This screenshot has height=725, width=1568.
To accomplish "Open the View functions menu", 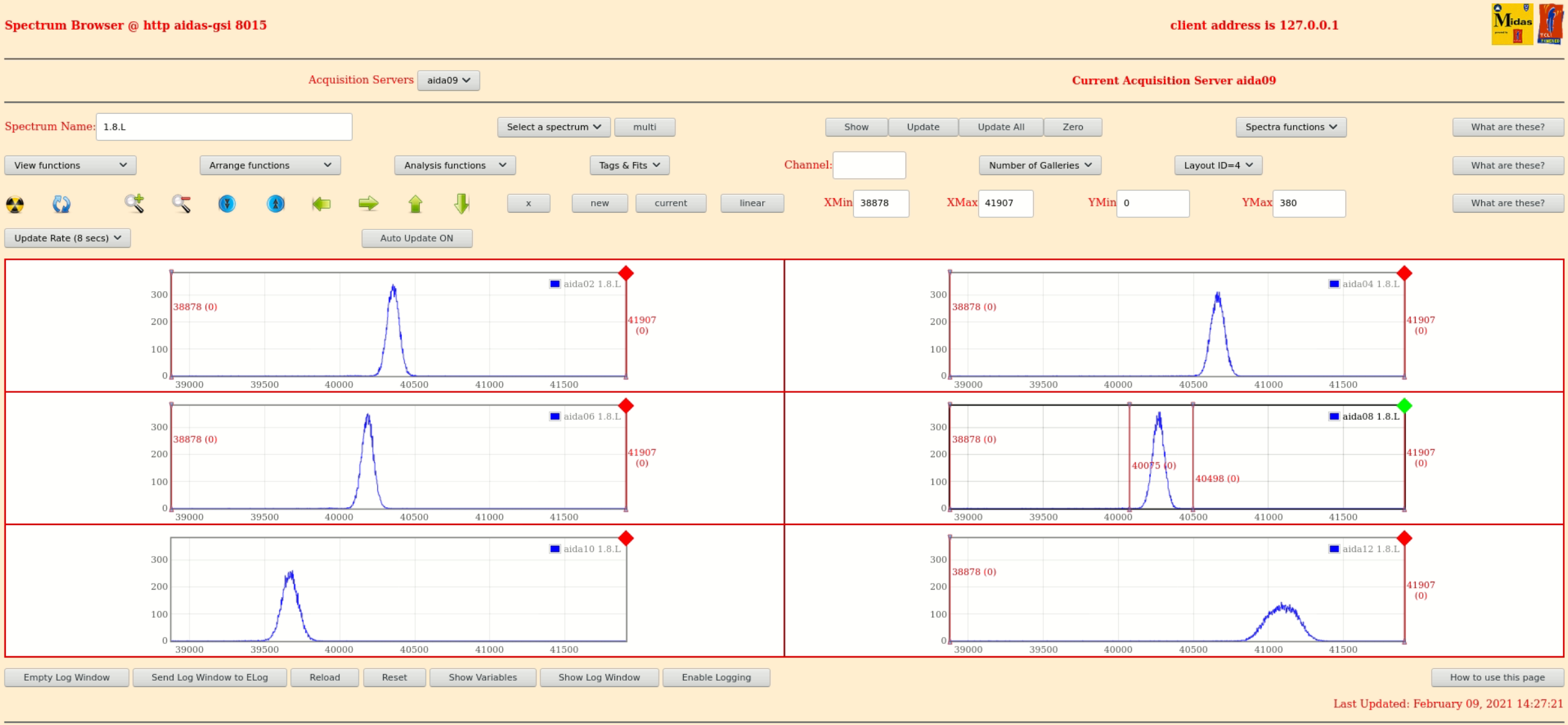I will (70, 165).
